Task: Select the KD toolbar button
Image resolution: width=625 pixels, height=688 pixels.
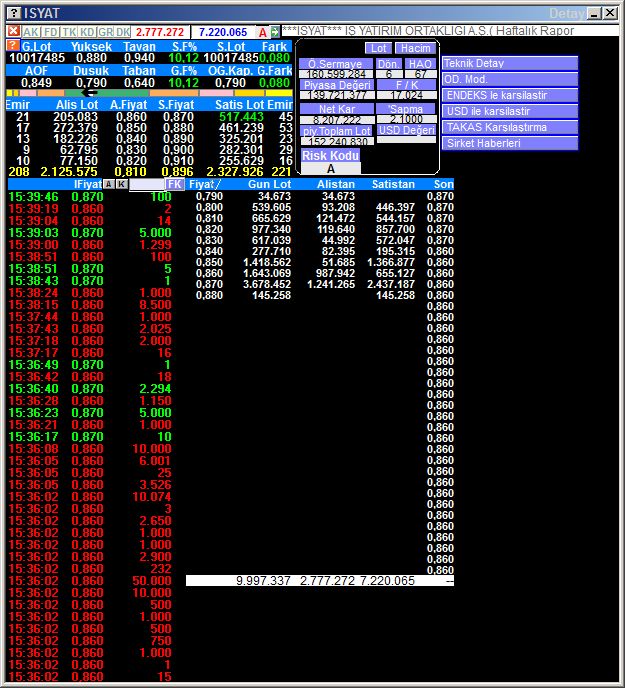Action: (x=87, y=32)
